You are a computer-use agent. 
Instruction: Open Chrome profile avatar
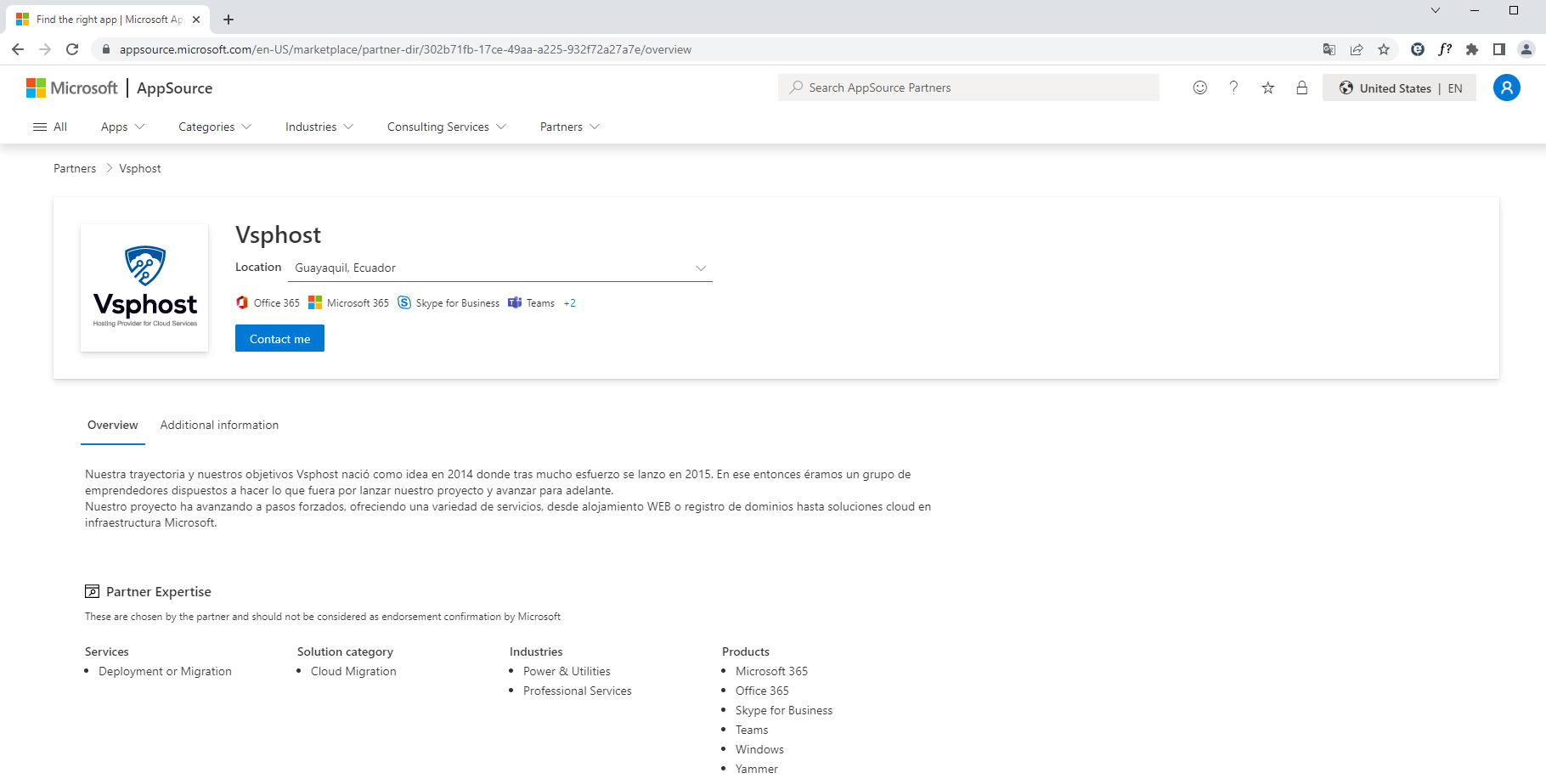pyautogui.click(x=1526, y=49)
